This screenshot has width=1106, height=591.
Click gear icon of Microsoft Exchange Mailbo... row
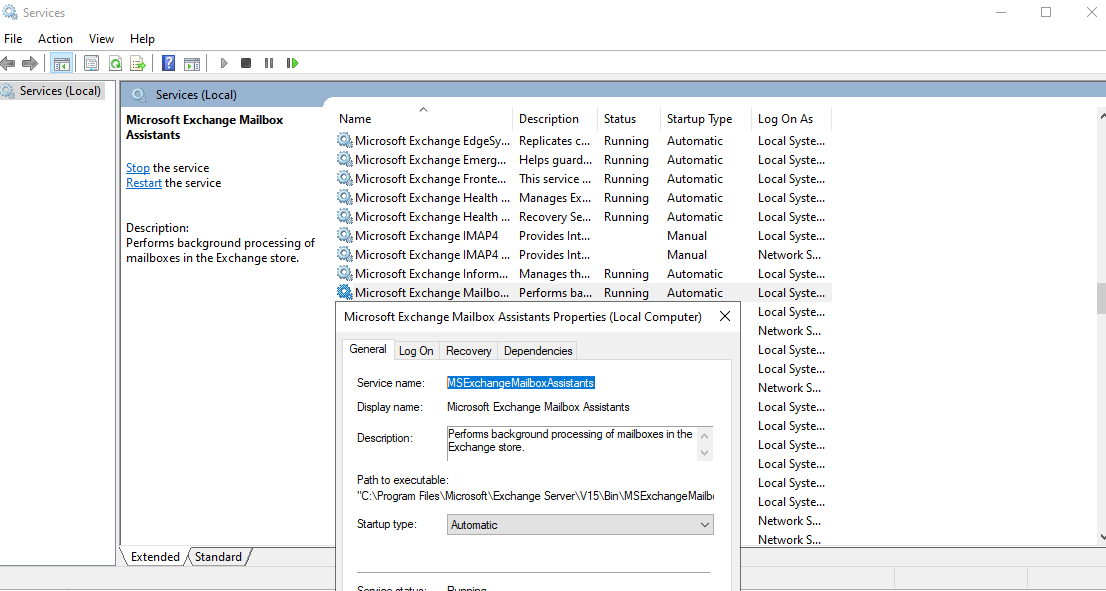click(344, 293)
